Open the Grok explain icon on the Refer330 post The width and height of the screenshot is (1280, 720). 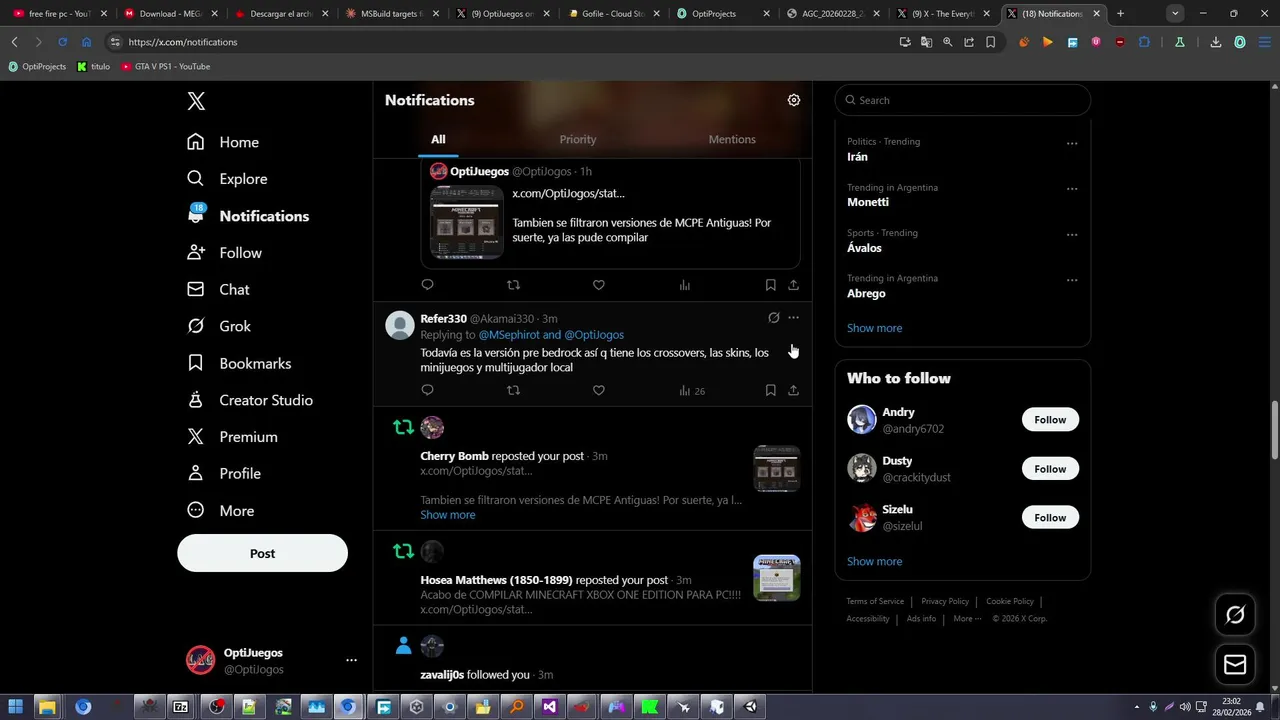[x=773, y=318]
